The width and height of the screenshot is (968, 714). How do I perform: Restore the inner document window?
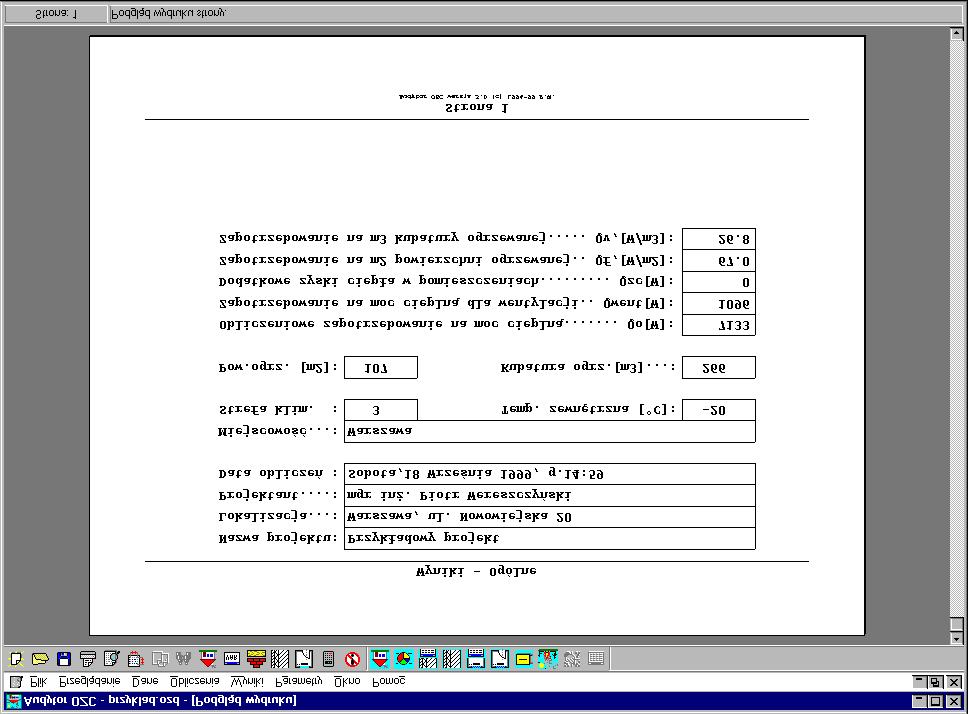936,682
